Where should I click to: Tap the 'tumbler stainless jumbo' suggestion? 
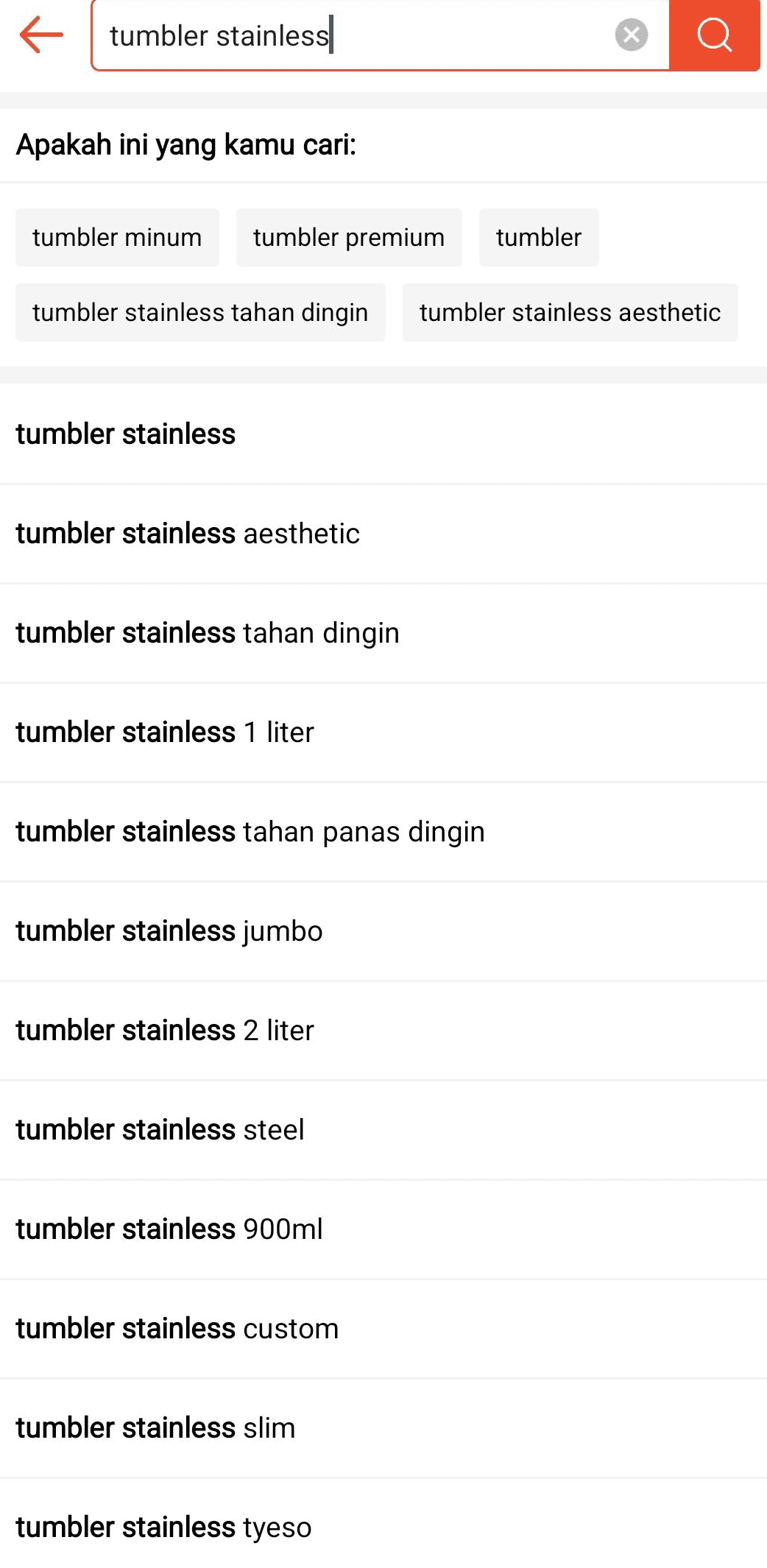(169, 930)
